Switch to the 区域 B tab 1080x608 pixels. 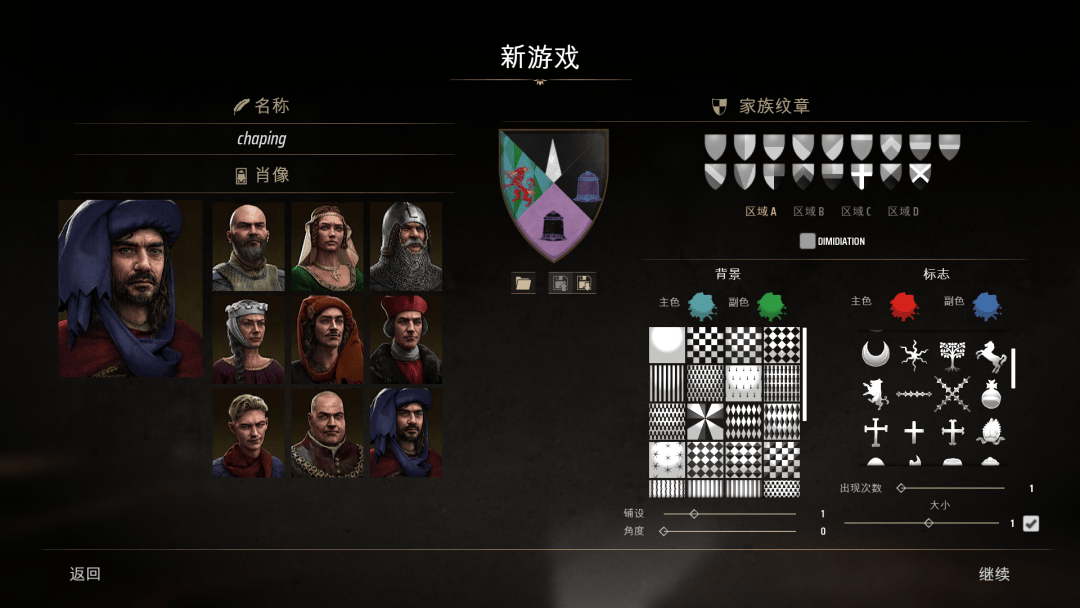tap(809, 211)
